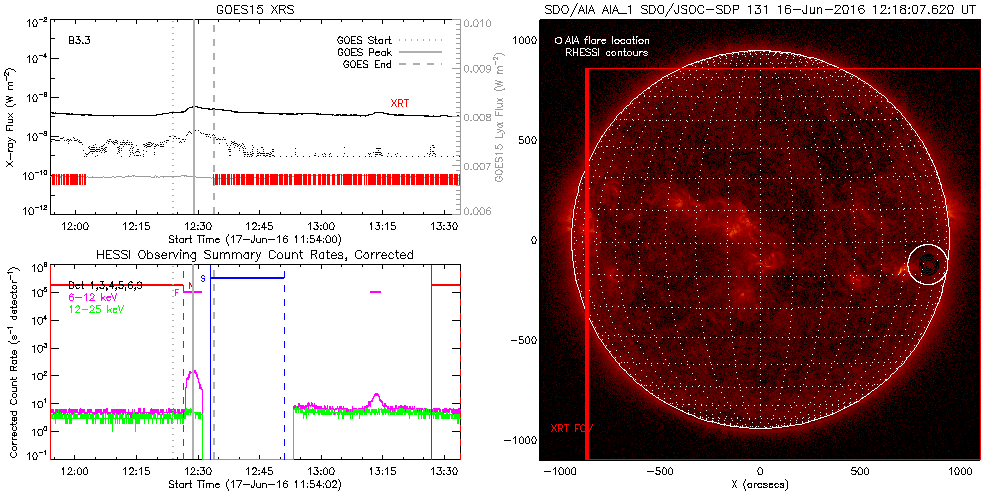The image size is (1000, 500).
Task: Click the red XRT label in GOES plot
Action: click(399, 103)
